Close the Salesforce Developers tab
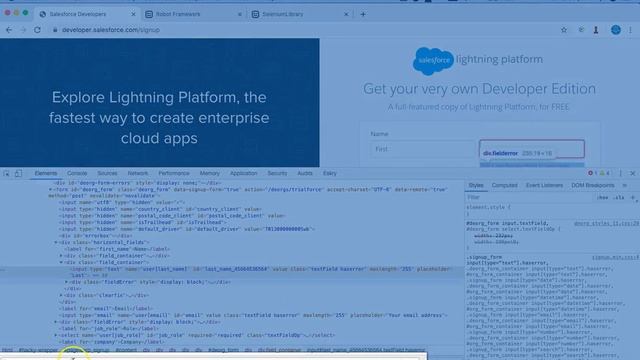 coord(133,14)
